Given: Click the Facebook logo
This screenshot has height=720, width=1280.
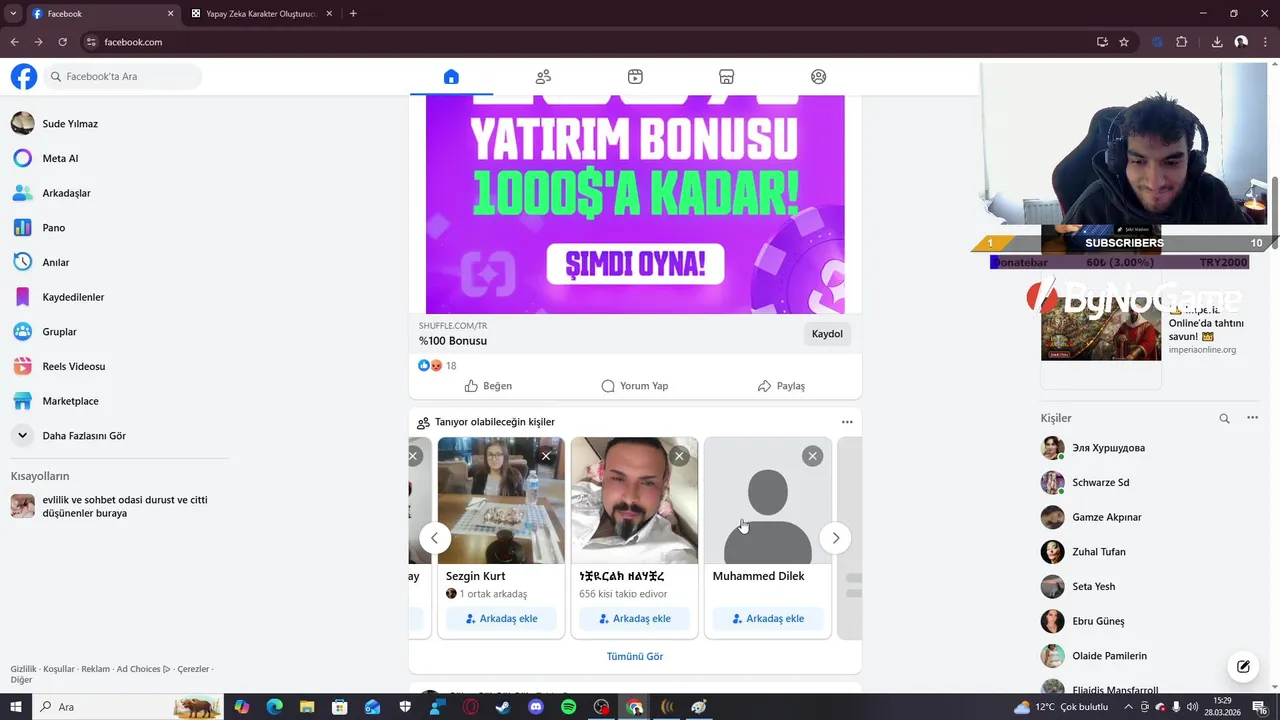Looking at the screenshot, I should click(24, 76).
